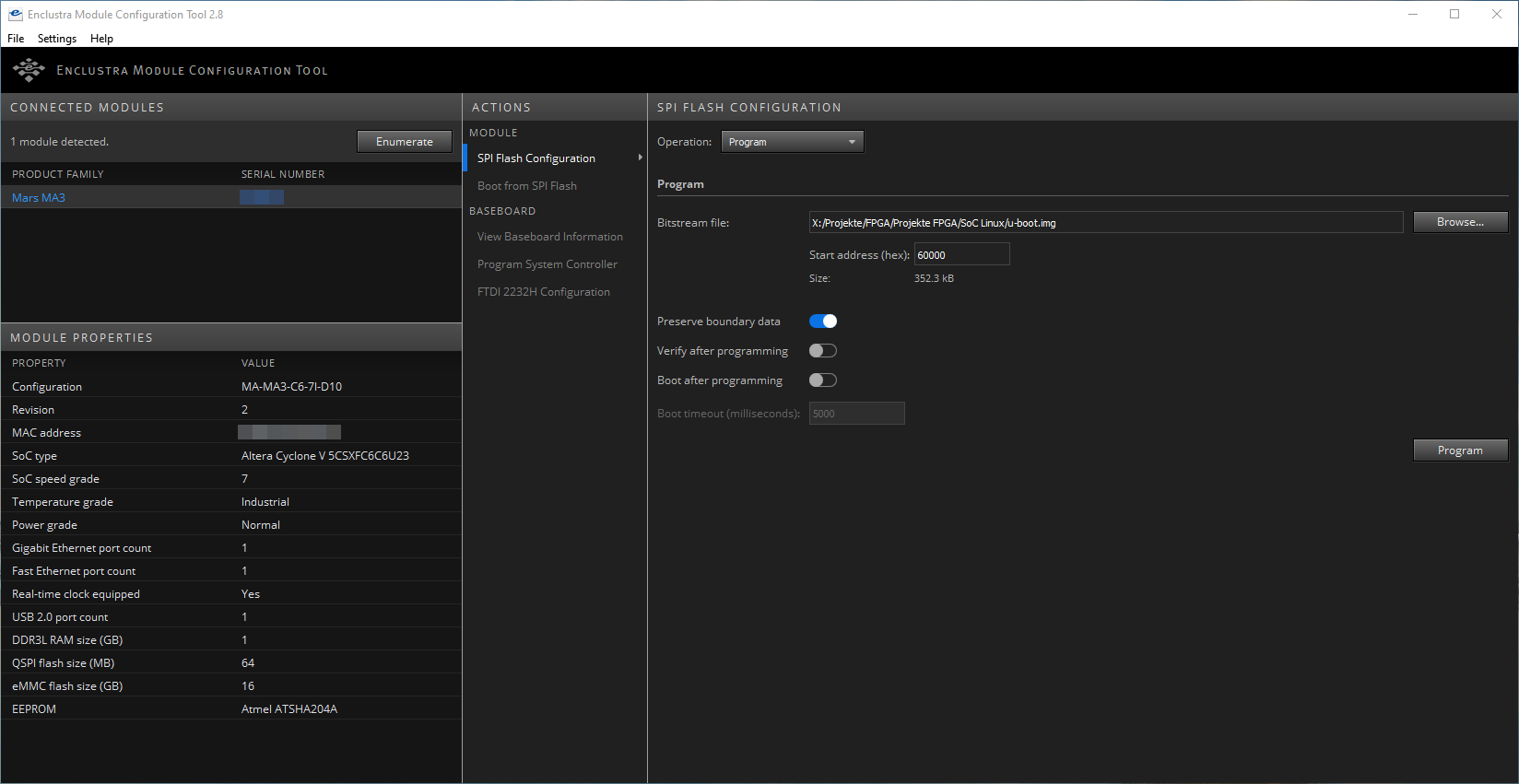Click the SoC speed grade label
1519x784 pixels.
55,479
